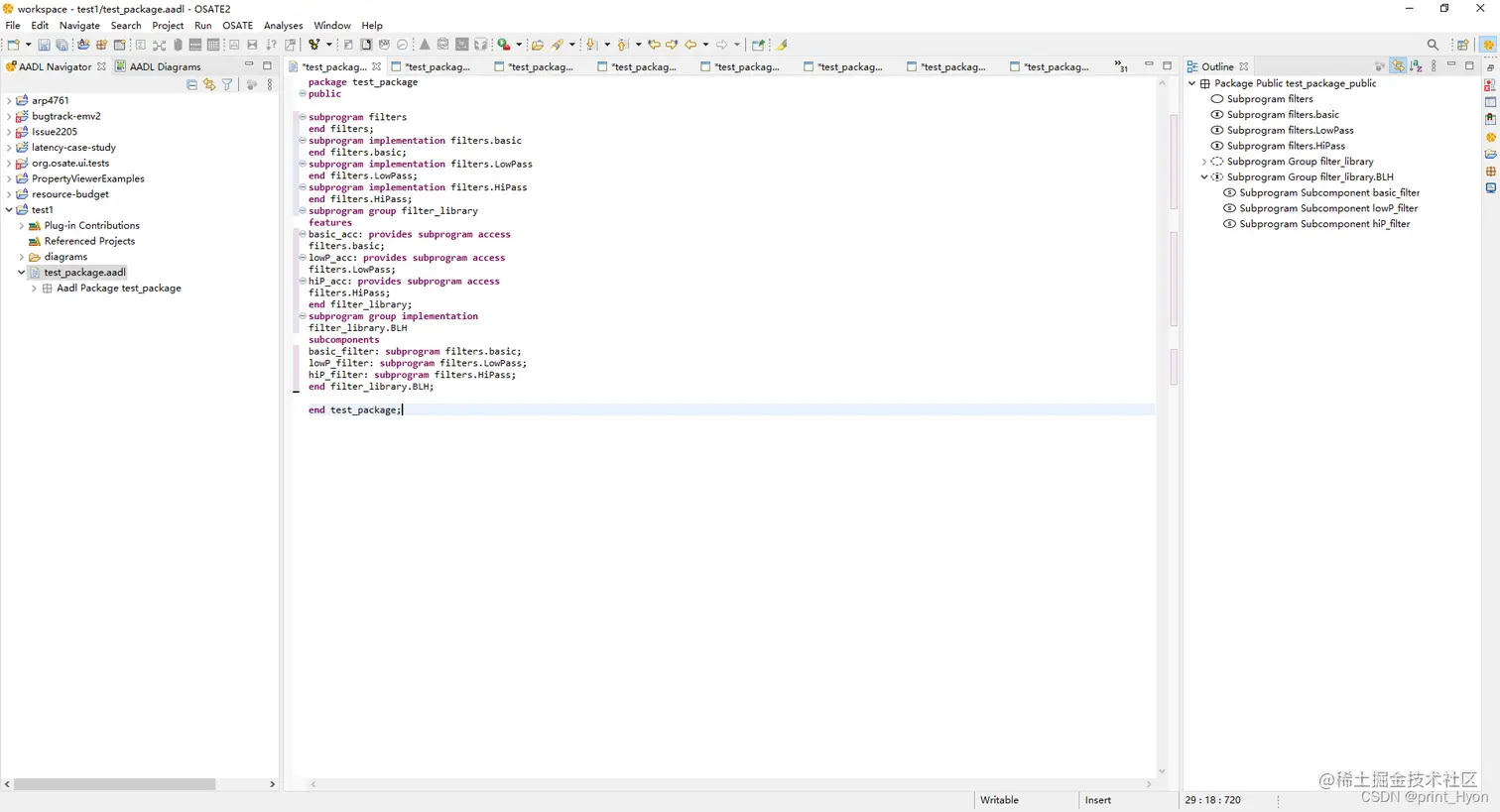Expand Subprogram Group filter_library in Outline

pyautogui.click(x=1204, y=162)
